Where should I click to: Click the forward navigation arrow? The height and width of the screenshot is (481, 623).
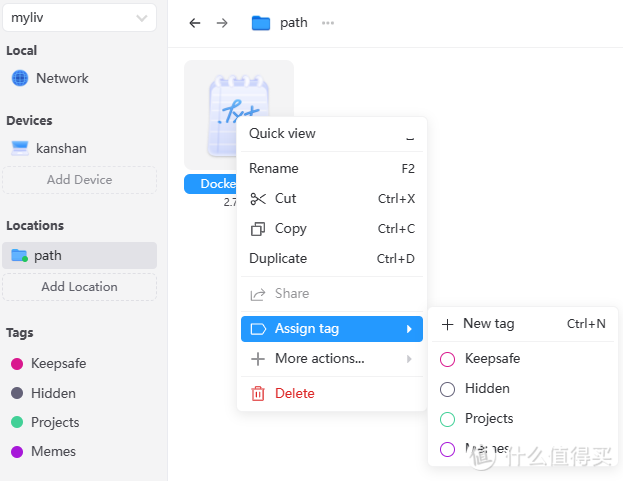click(222, 23)
